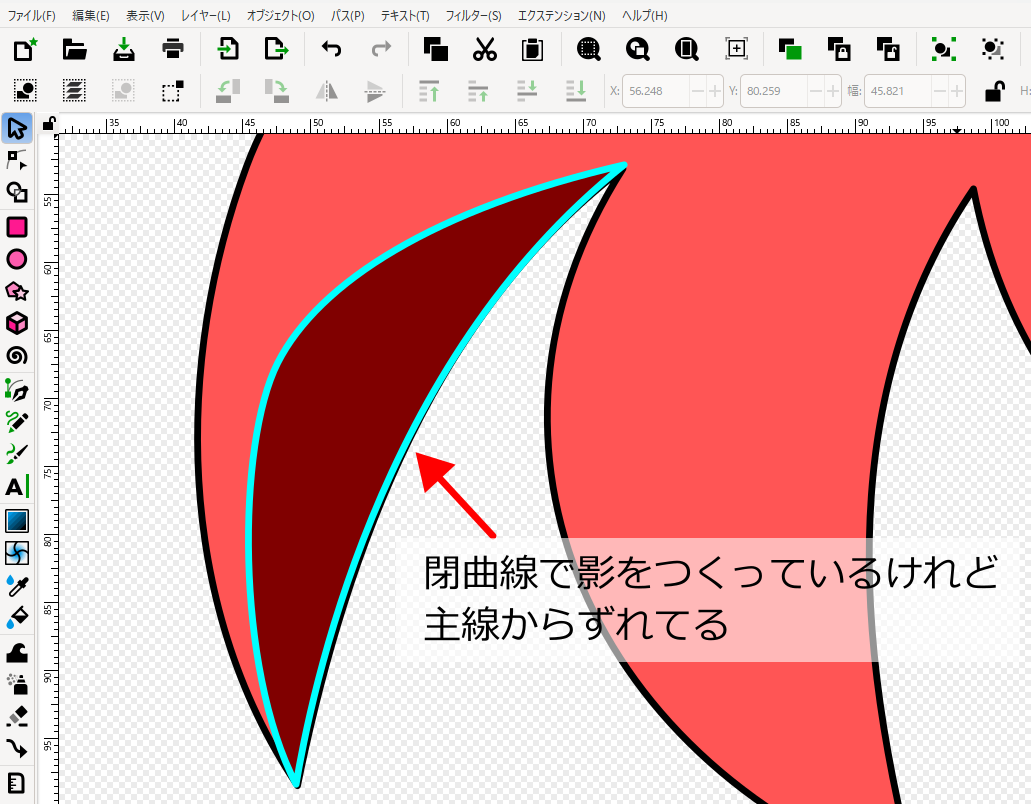Open the ファイル(F) menu
The height and width of the screenshot is (804, 1031).
tap(31, 15)
